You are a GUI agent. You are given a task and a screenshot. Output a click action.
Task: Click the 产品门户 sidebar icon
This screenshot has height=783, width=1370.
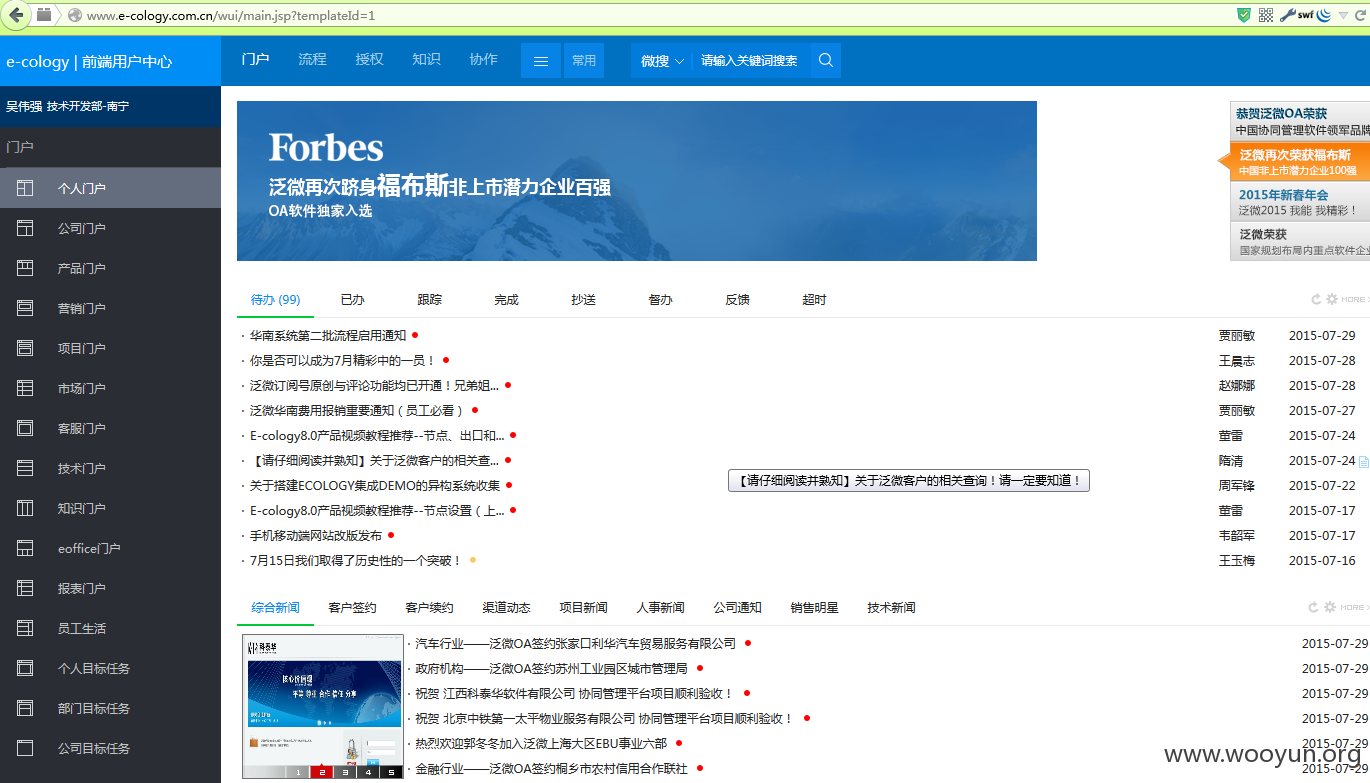point(25,268)
